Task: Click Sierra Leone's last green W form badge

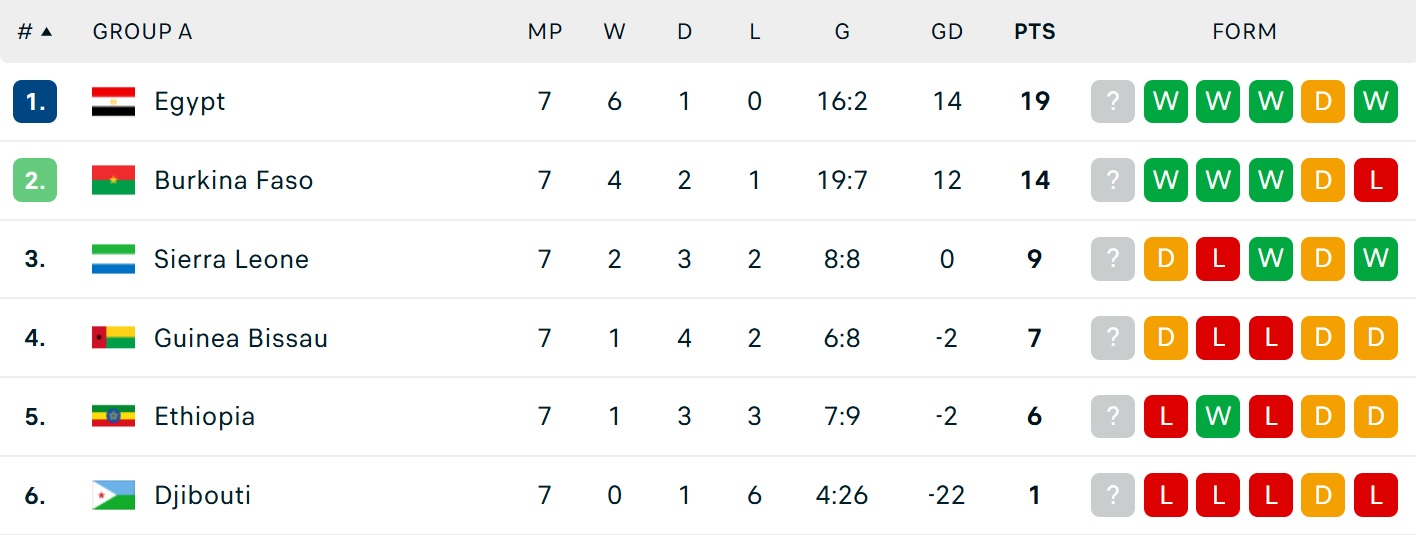Action: click(x=1375, y=259)
